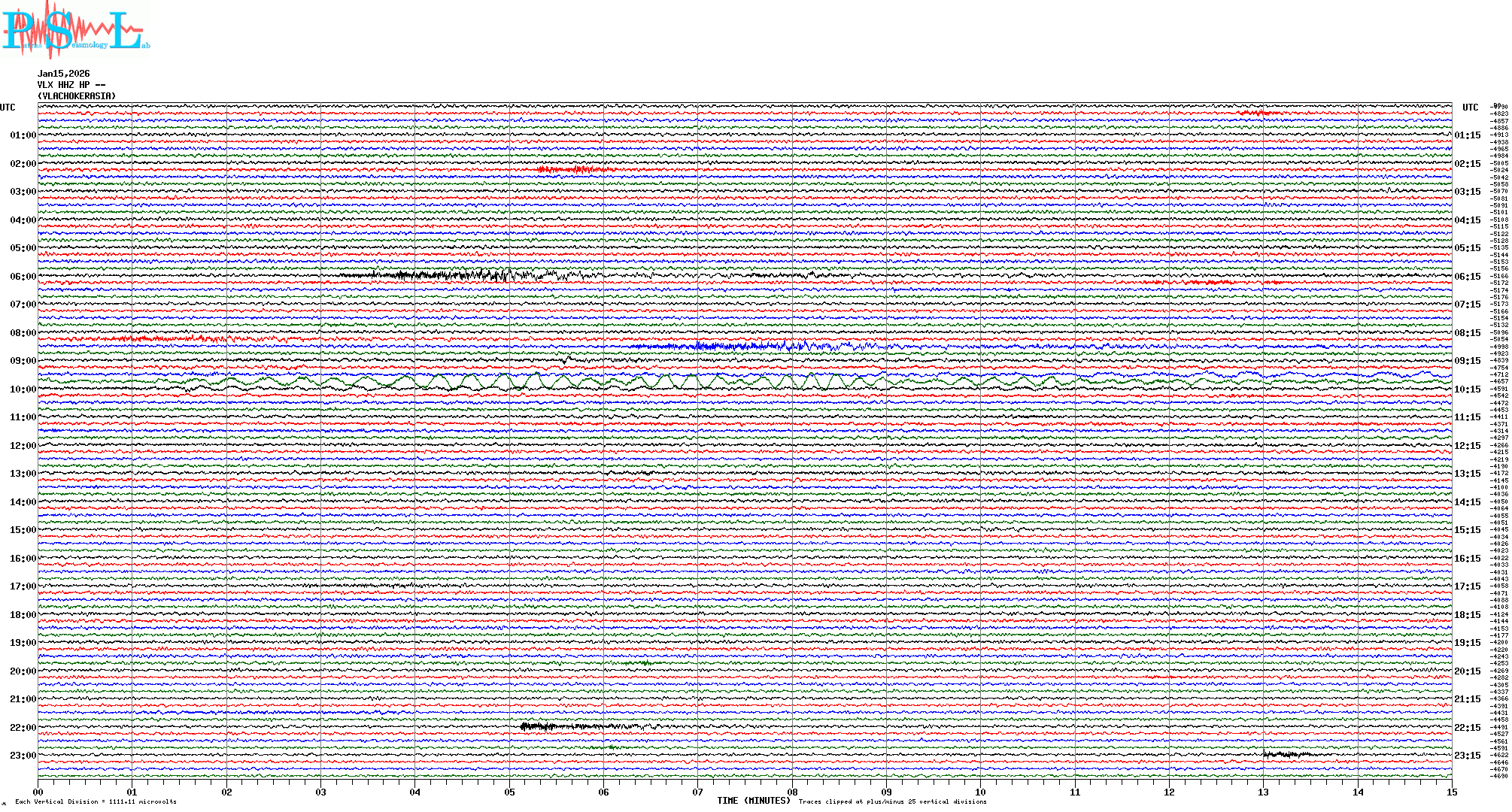Select the 06:00 hour label on left
The height and width of the screenshot is (812, 1512).
point(23,277)
